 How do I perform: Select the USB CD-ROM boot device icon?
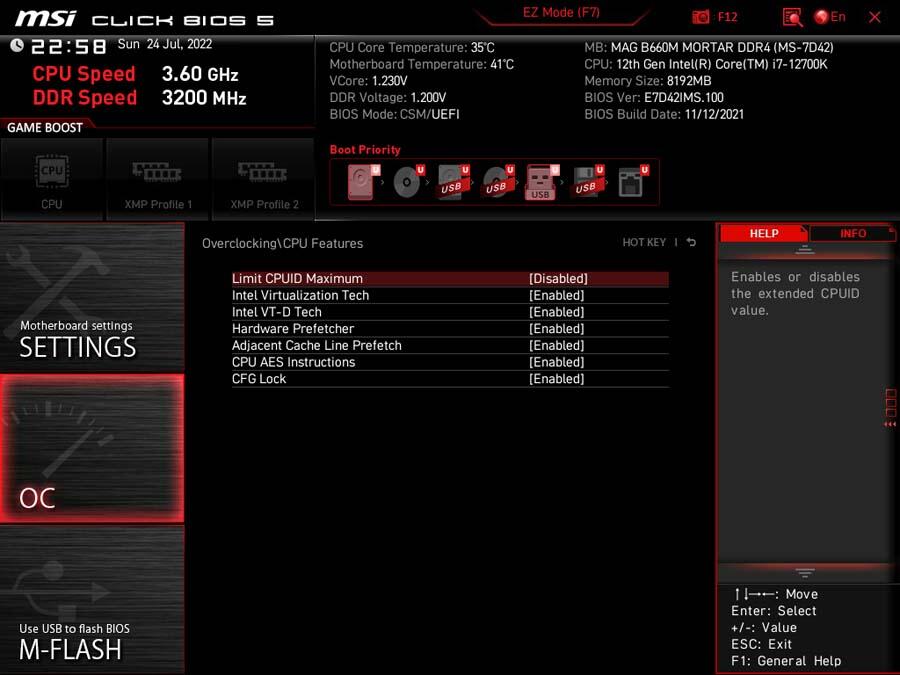point(498,182)
